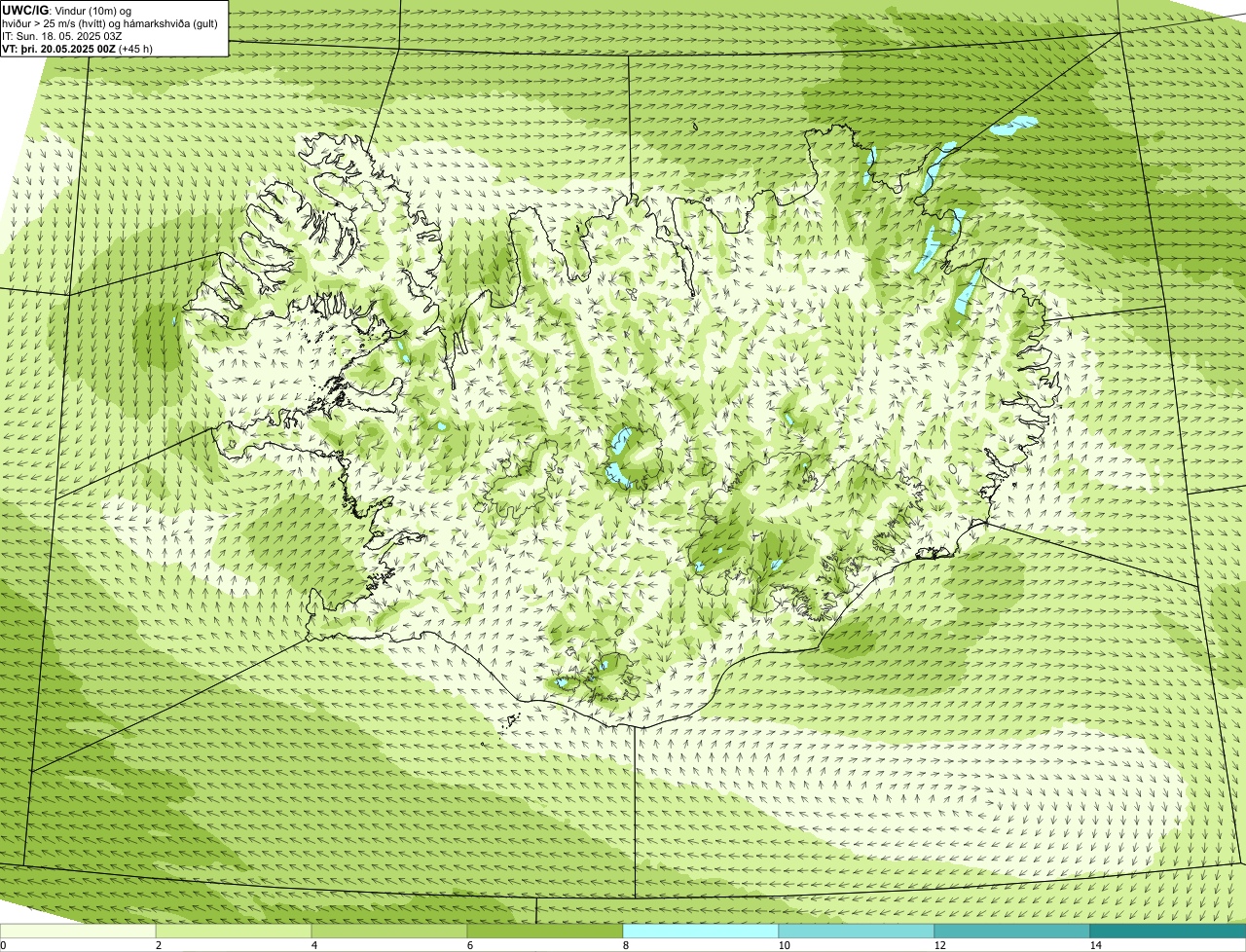Click the darker green 6–8 legend swatch
The height and width of the screenshot is (952, 1246).
545,932
